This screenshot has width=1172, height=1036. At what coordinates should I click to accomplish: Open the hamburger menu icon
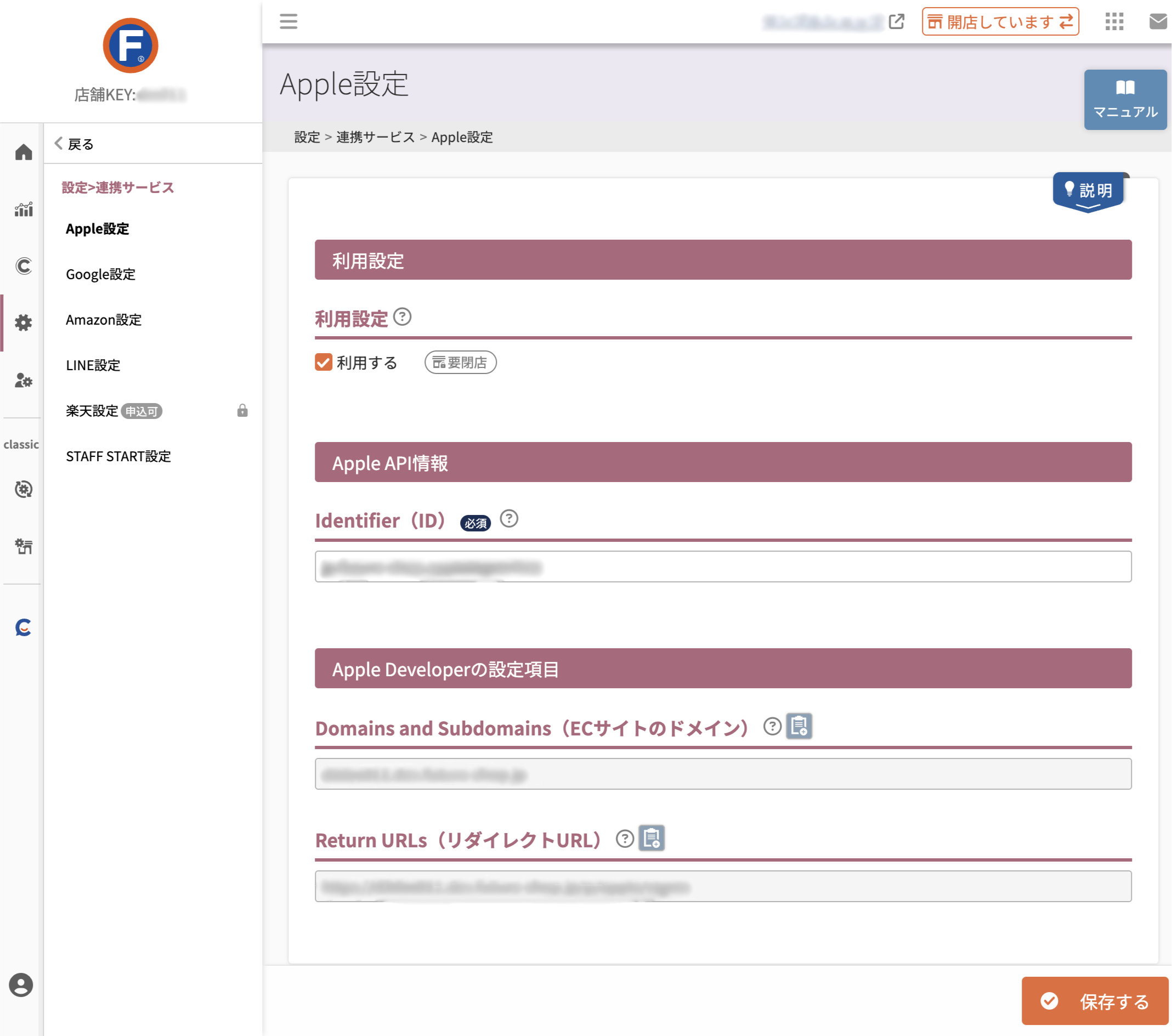288,22
